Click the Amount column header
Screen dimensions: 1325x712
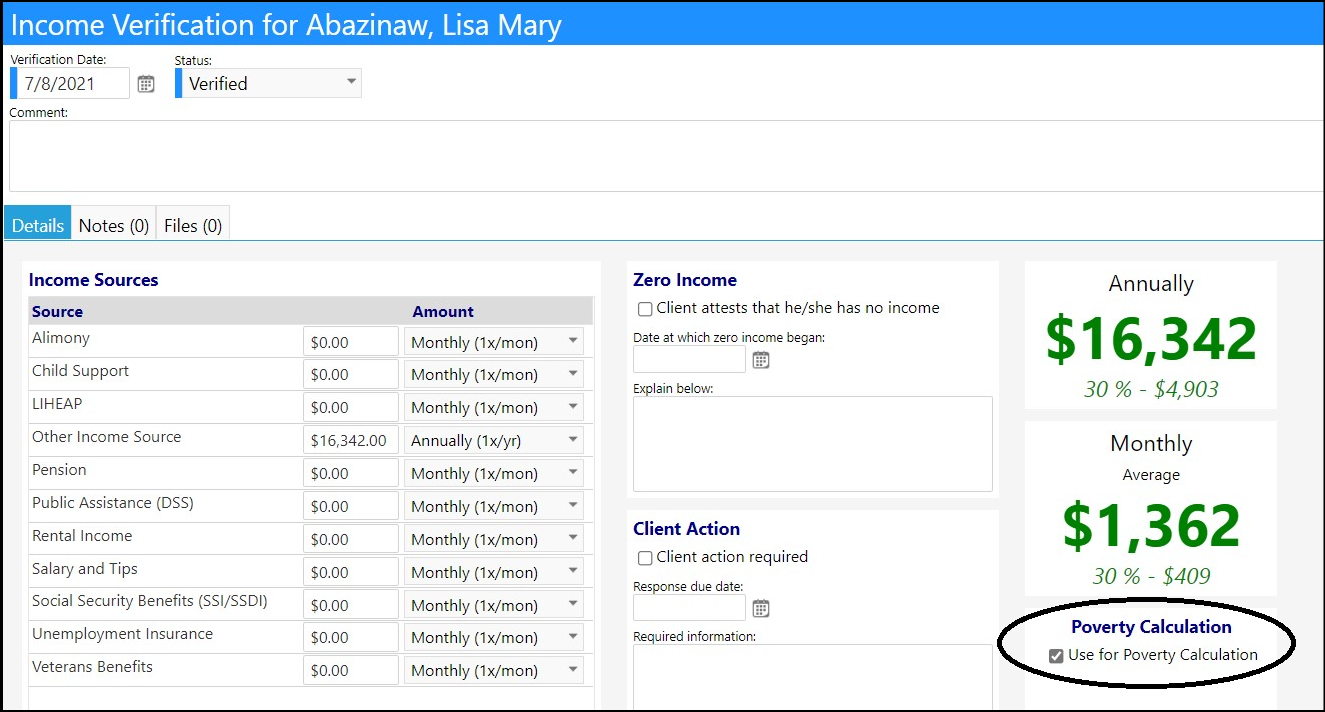[443, 311]
